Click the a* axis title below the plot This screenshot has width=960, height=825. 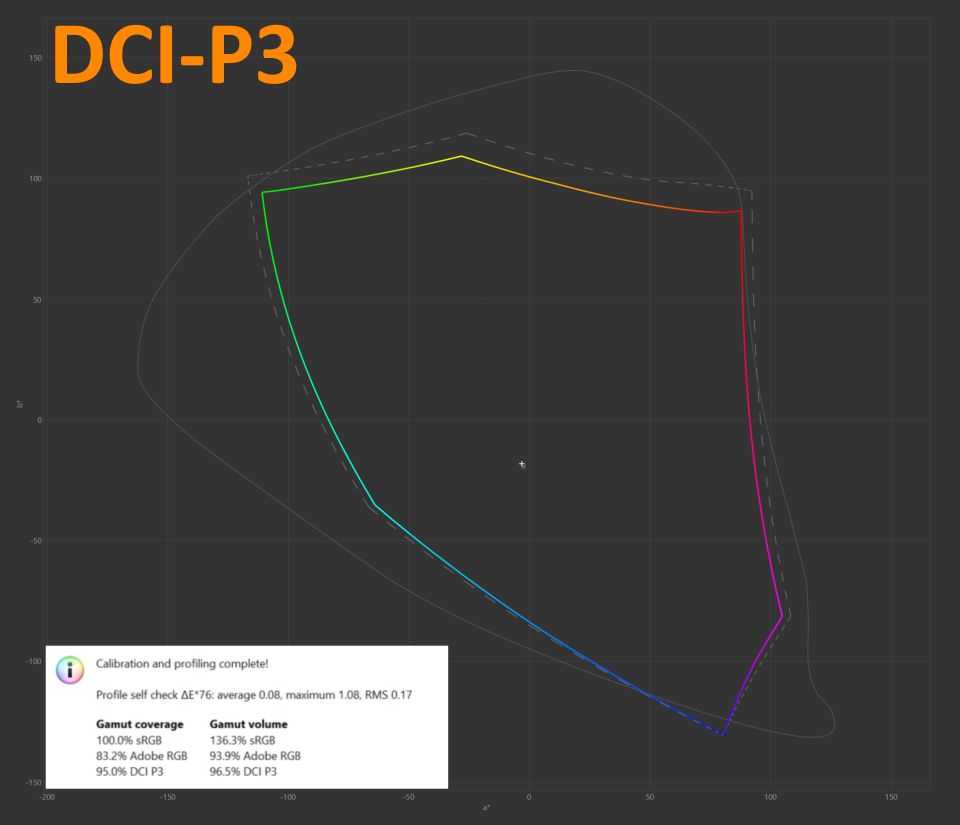click(486, 808)
